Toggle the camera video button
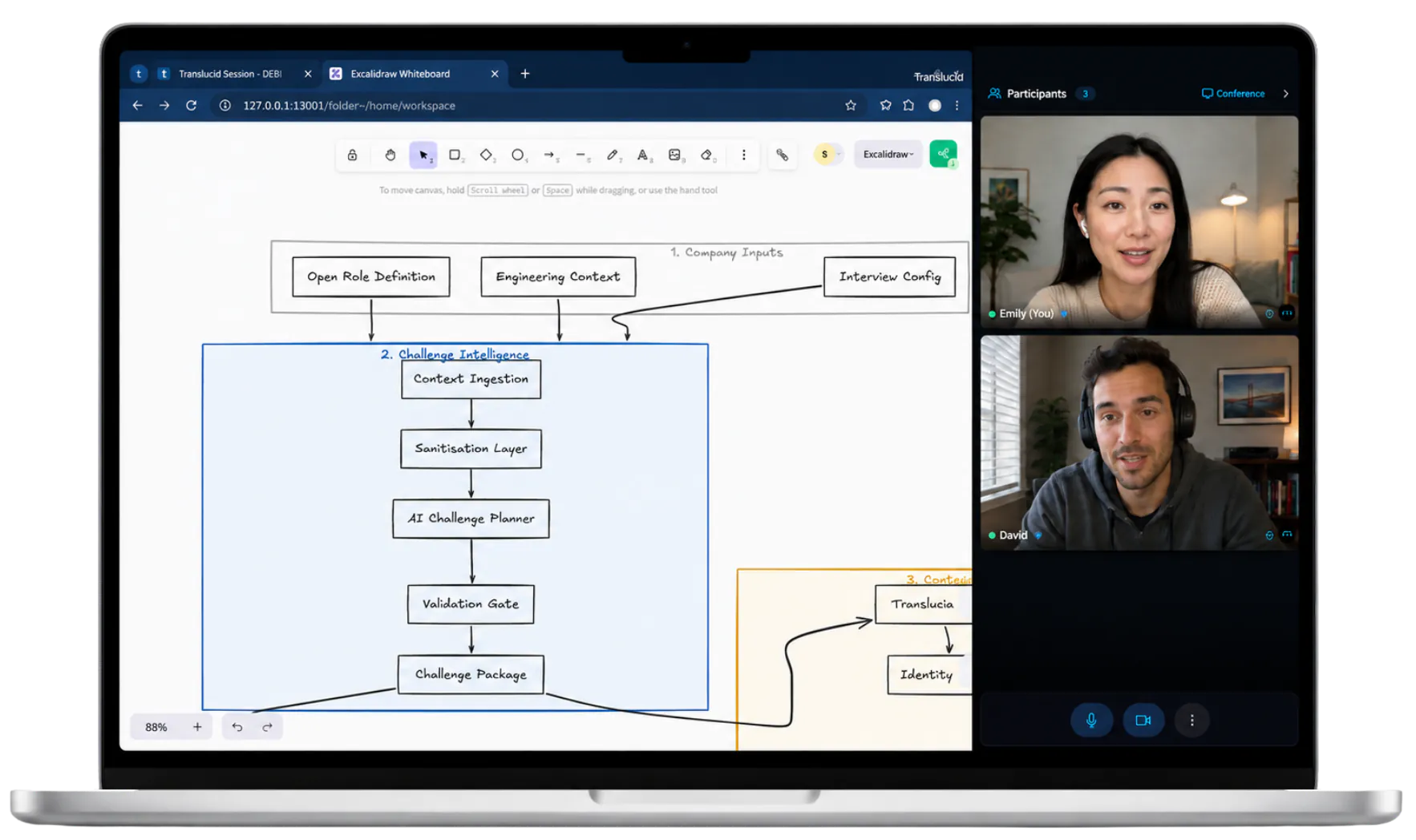This screenshot has height=840, width=1416. (1143, 720)
